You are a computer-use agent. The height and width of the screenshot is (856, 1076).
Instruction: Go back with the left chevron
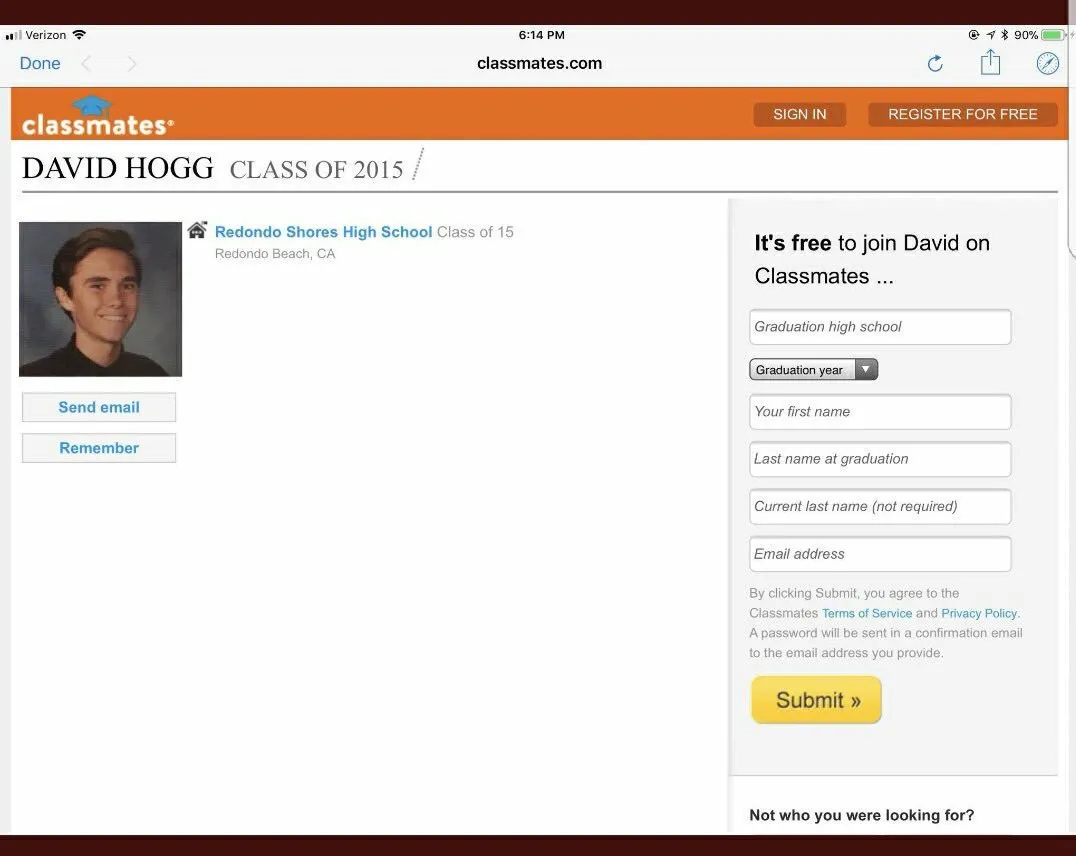coord(86,64)
